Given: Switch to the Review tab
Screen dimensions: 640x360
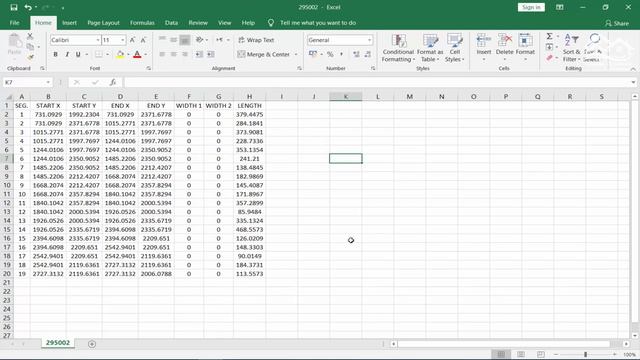Looking at the screenshot, I should 198,23.
